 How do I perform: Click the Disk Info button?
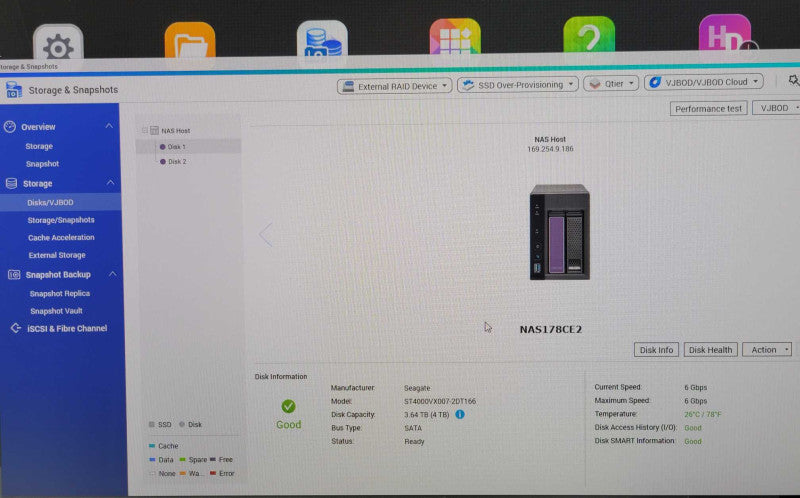[656, 350]
